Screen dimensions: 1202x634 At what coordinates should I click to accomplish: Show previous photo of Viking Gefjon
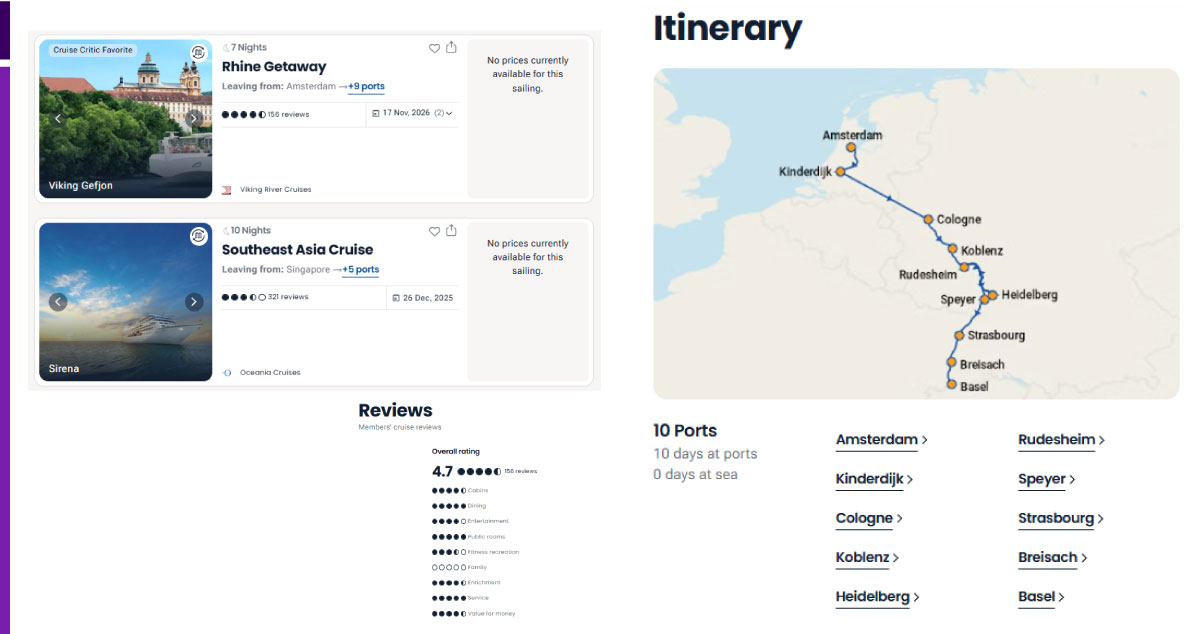coord(58,119)
